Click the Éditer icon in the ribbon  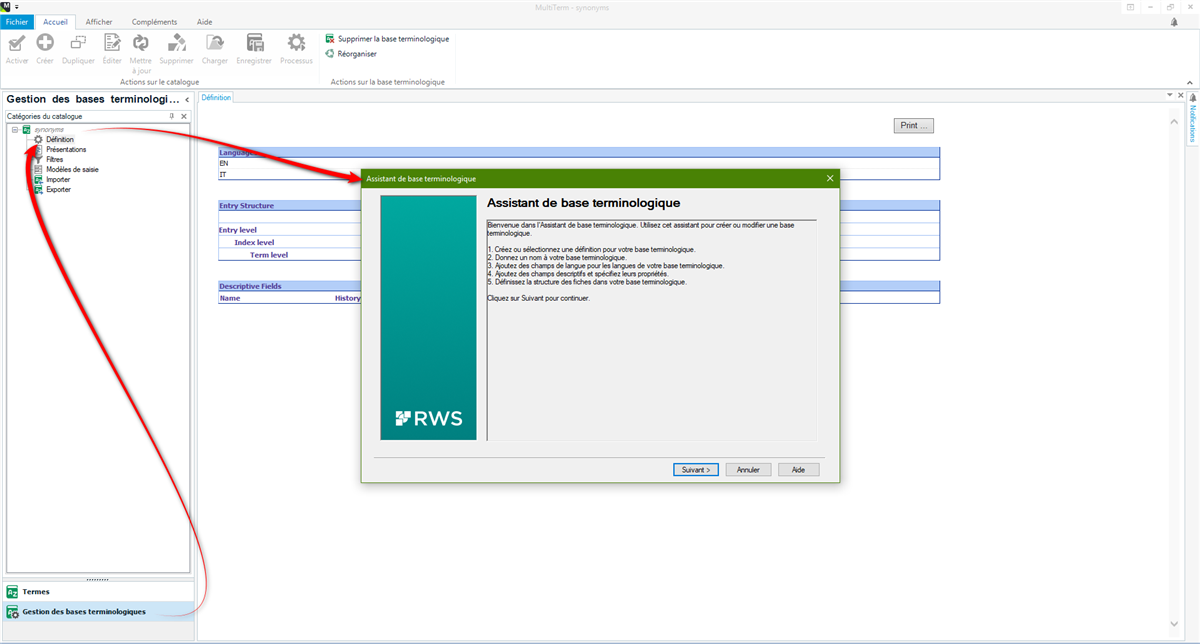click(112, 42)
